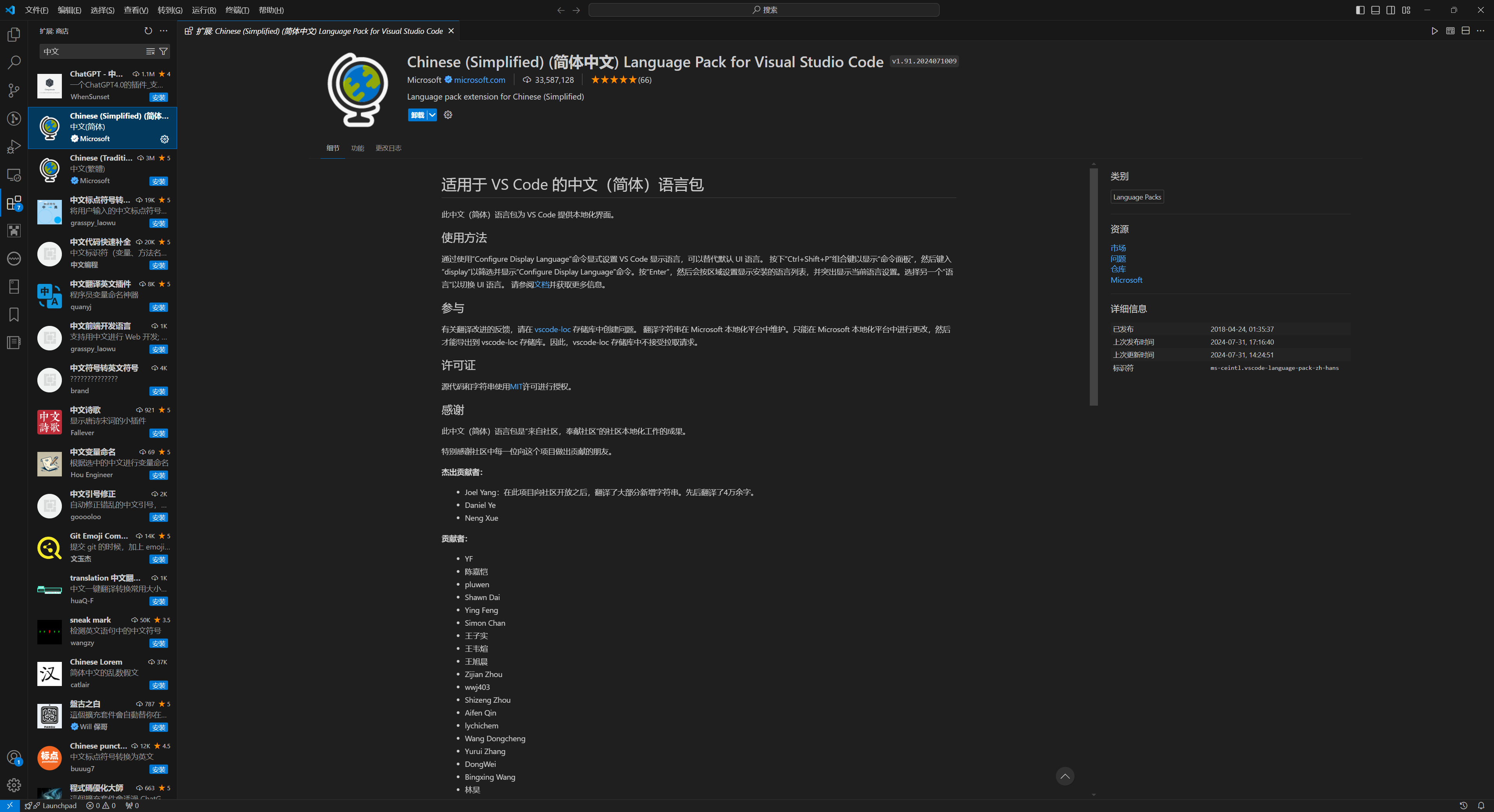
Task: Click the 66 ratings stars
Action: [x=621, y=80]
